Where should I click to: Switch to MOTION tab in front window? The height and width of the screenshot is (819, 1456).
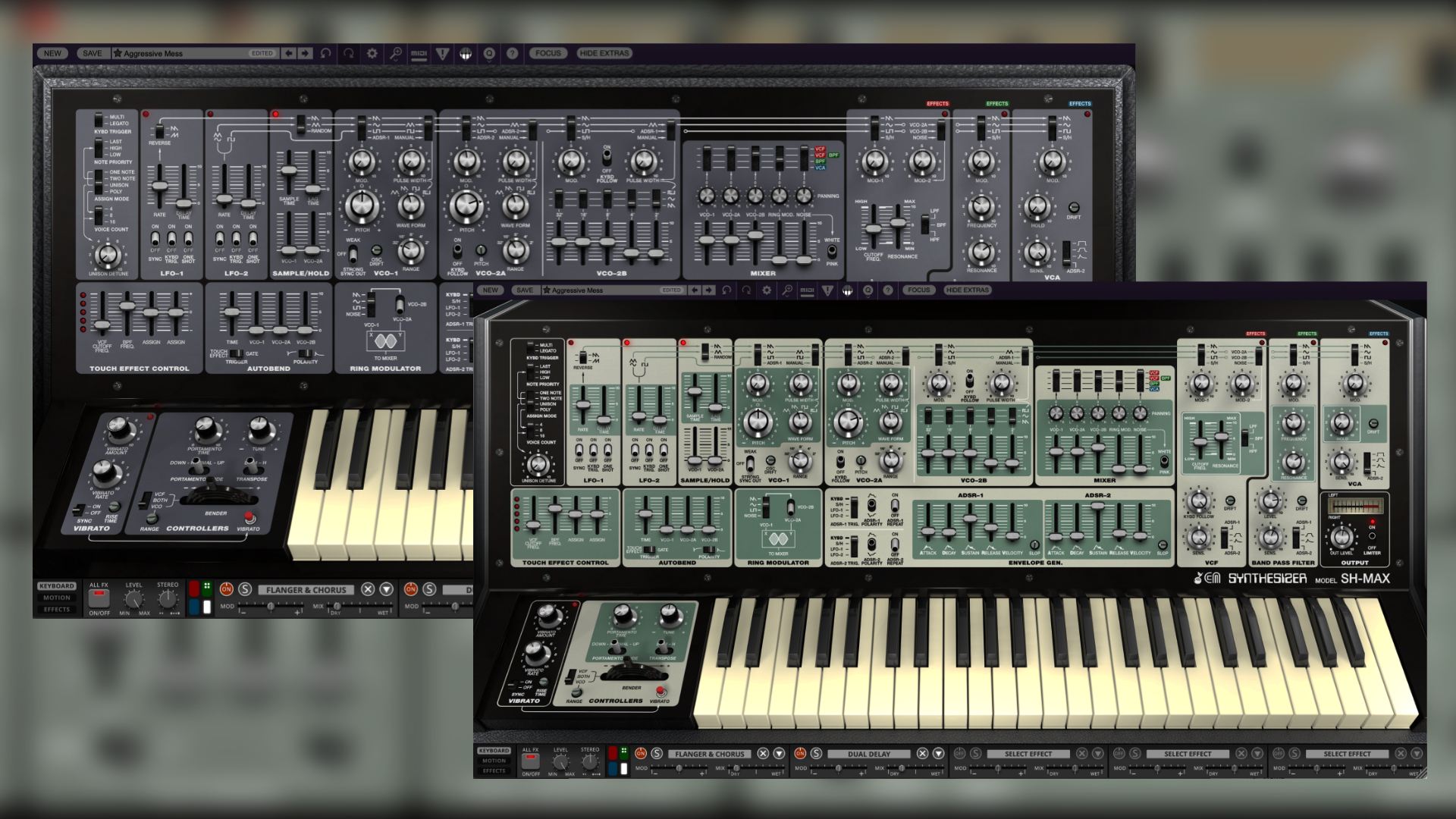[494, 761]
